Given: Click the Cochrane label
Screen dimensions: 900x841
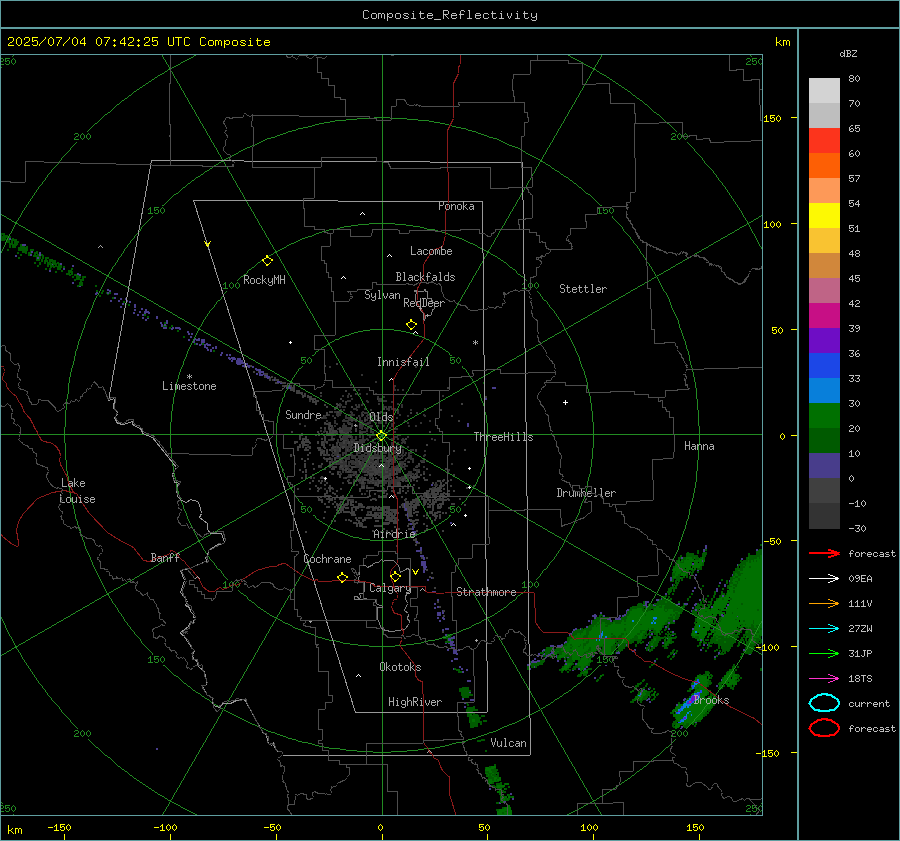Looking at the screenshot, I should [x=327, y=559].
